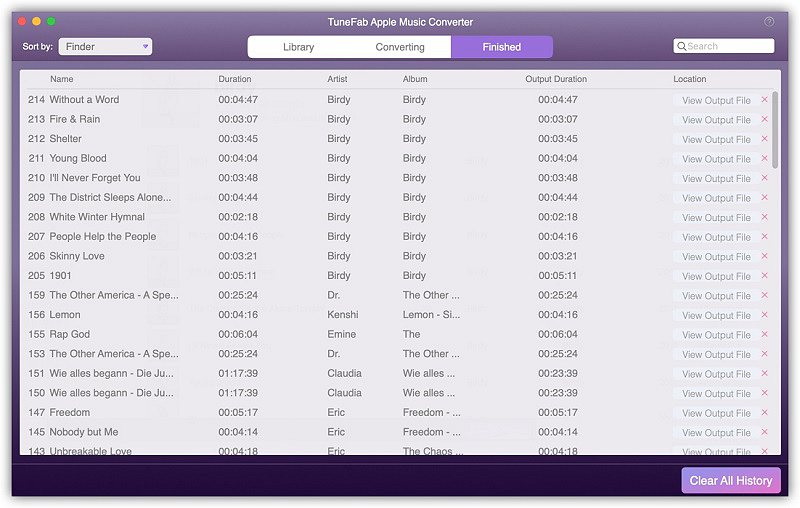The height and width of the screenshot is (508, 800).
Task: Click Clear All History button
Action: [x=731, y=480]
